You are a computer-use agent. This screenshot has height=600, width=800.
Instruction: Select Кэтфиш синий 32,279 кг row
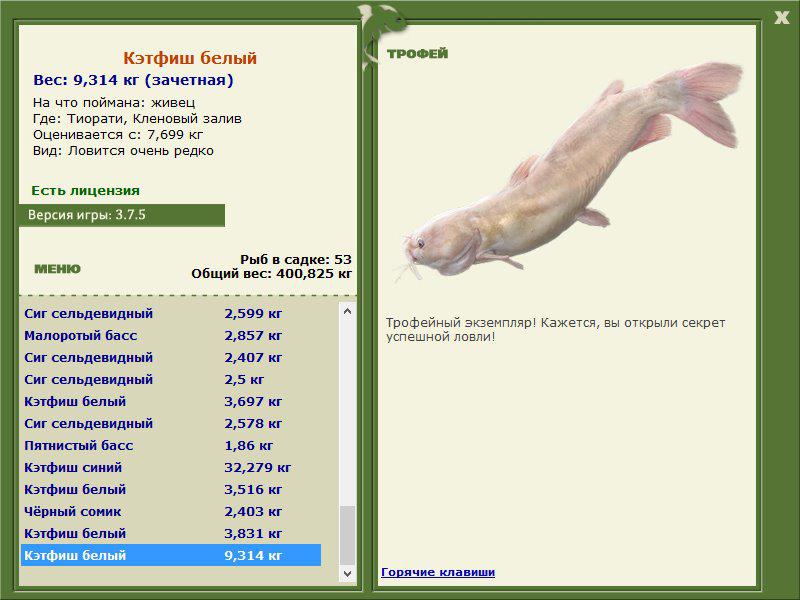coord(171,467)
